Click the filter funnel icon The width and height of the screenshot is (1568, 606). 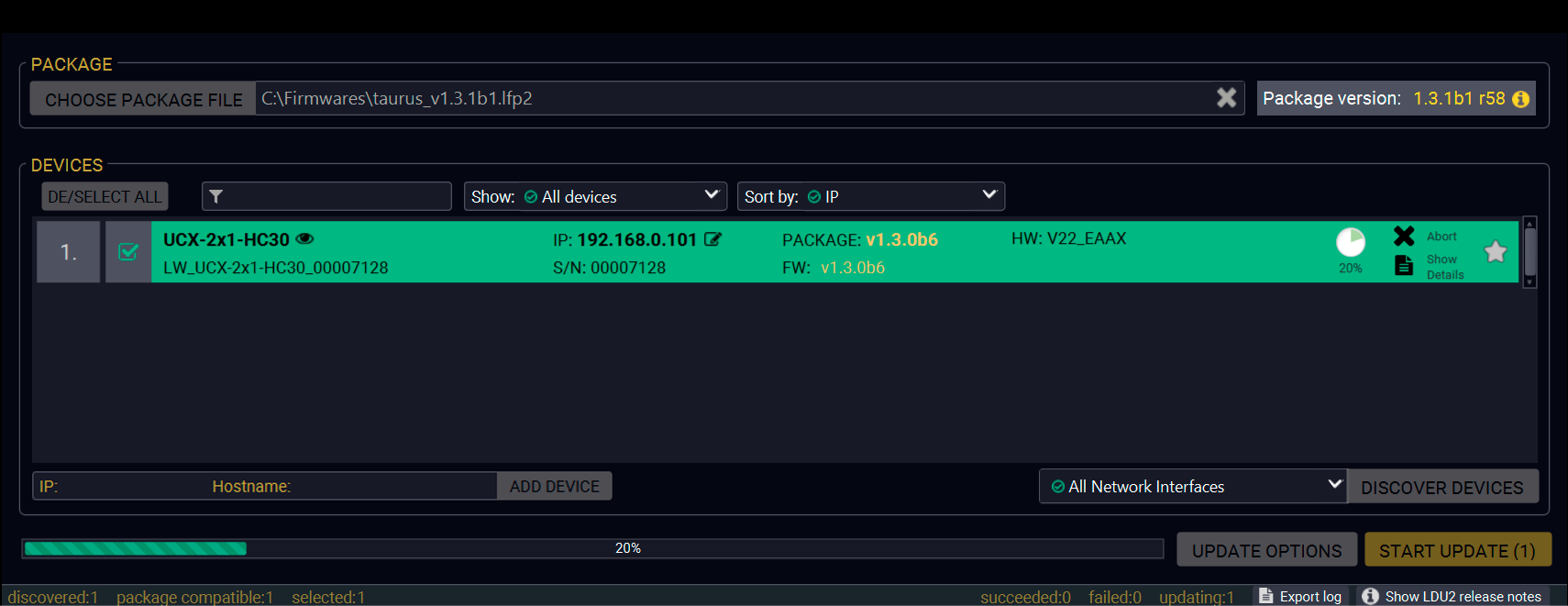(216, 196)
